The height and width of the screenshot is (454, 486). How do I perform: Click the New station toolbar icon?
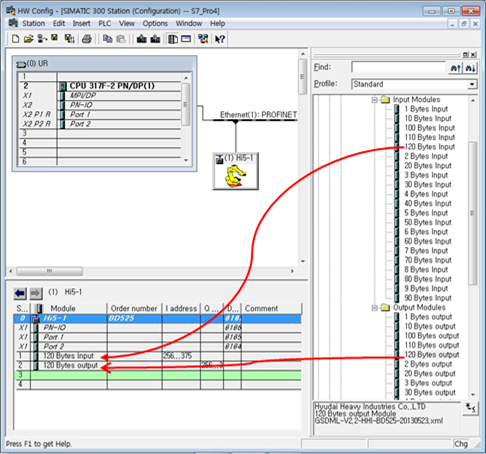[x=15, y=39]
